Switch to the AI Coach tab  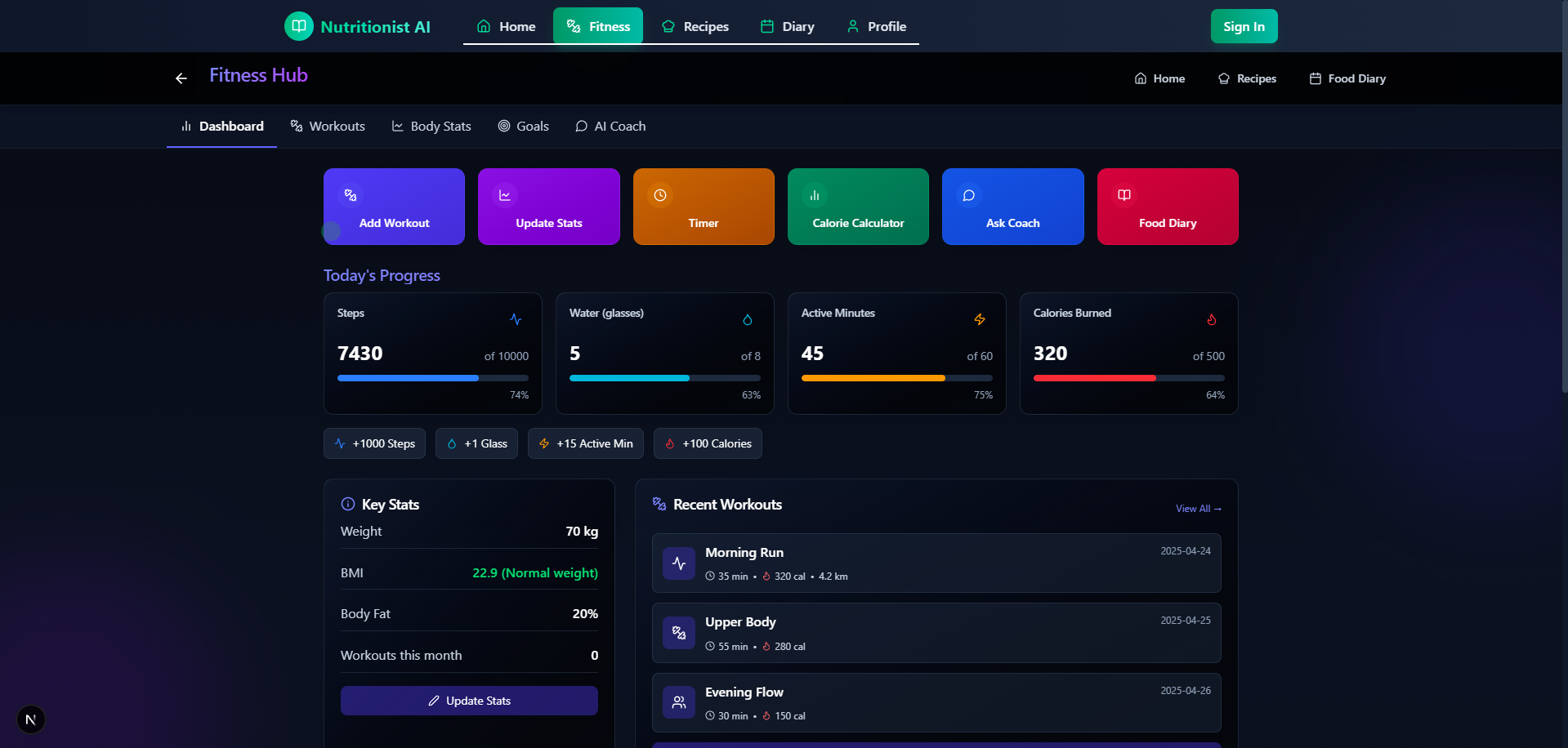click(610, 127)
